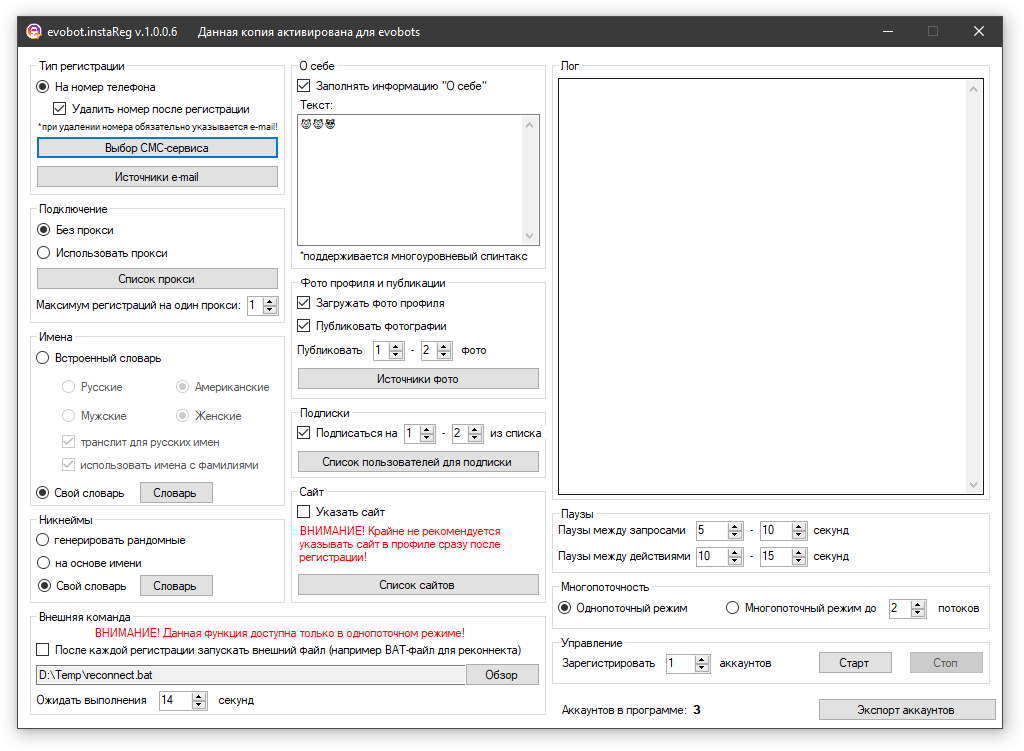Screen dimensions: 1024x751
Task: Open Выбор СМС-сервиса dialog
Action: click(157, 148)
